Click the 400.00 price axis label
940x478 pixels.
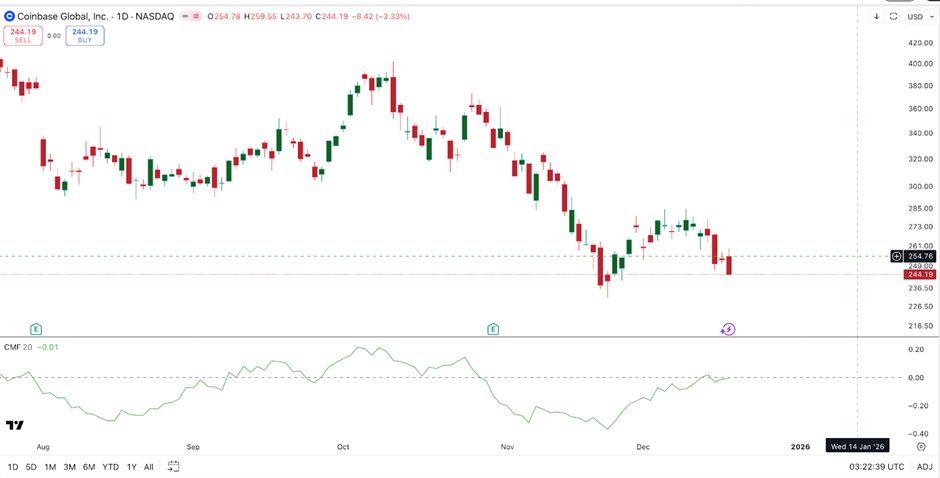tap(921, 64)
